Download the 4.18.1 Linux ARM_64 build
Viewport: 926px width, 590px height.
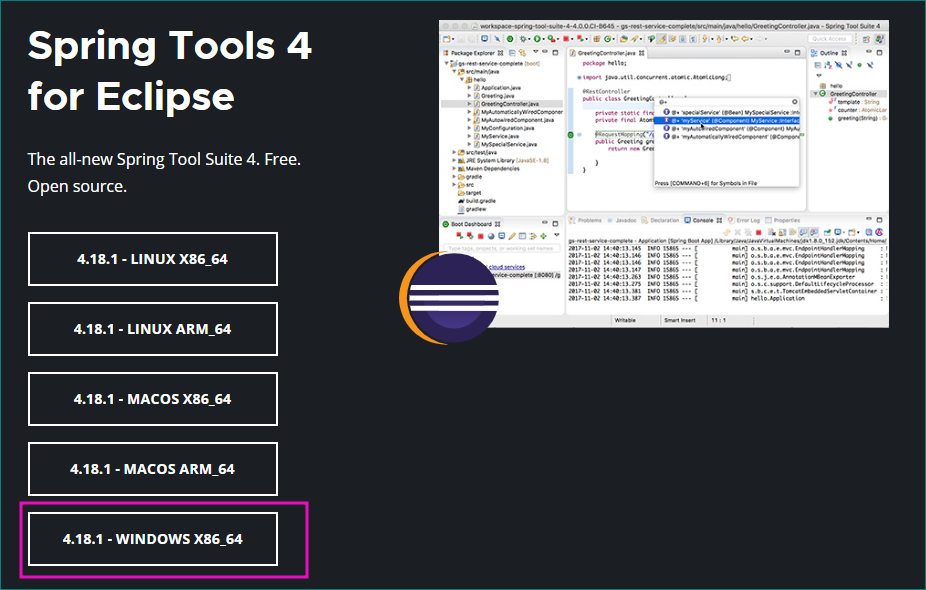pyautogui.click(x=152, y=329)
